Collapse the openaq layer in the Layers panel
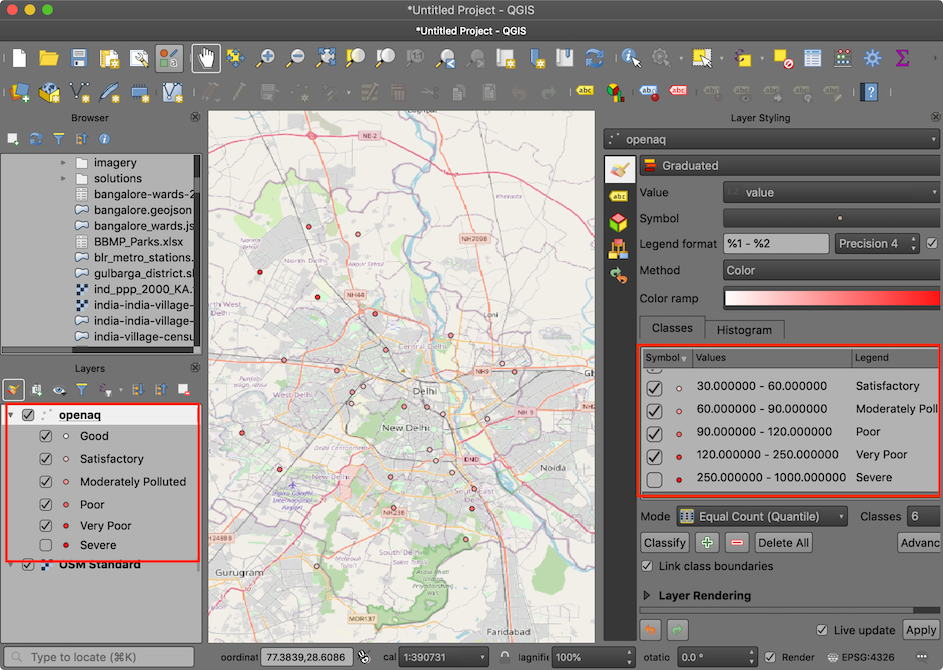943x670 pixels. coord(11,414)
